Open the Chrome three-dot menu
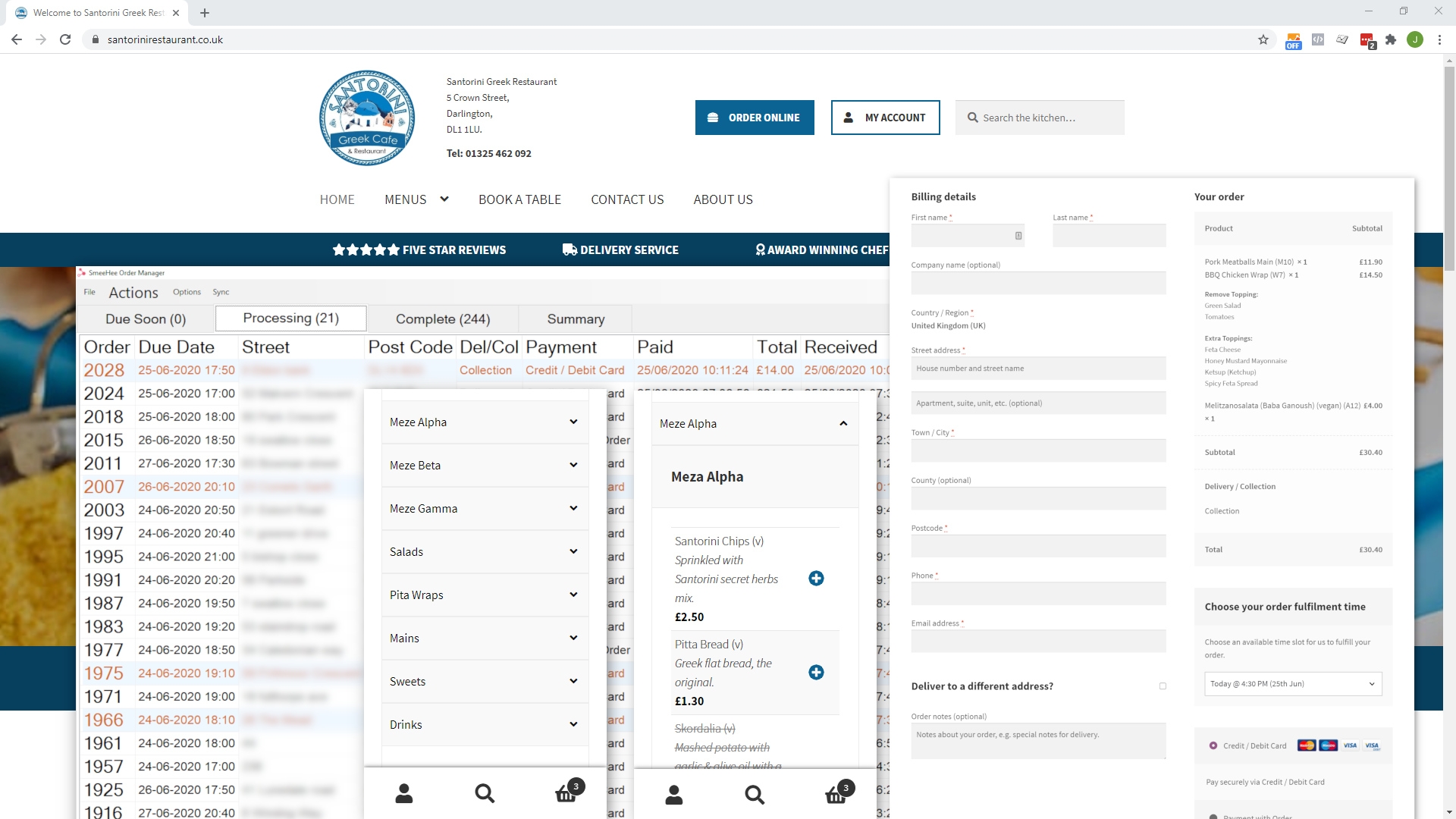Image resolution: width=1456 pixels, height=819 pixels. tap(1439, 39)
